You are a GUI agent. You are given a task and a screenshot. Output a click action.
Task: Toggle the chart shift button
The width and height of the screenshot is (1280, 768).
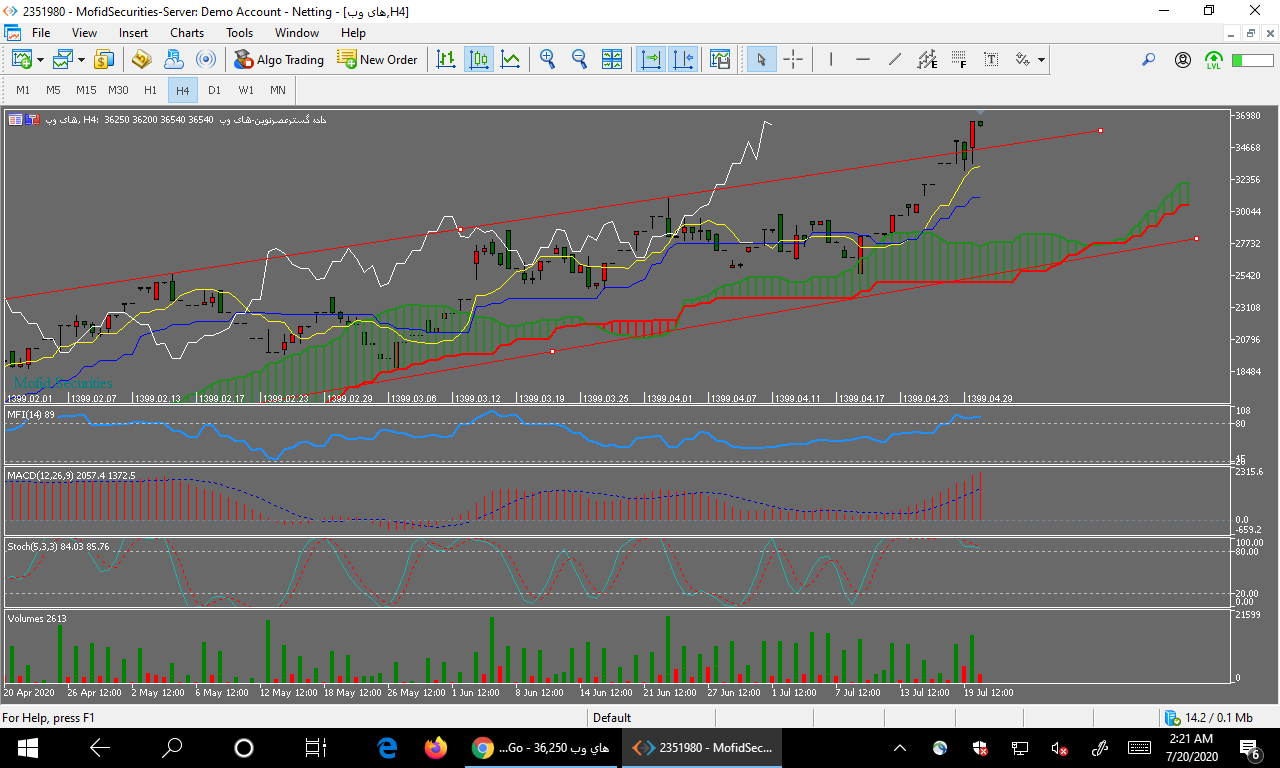pos(684,59)
